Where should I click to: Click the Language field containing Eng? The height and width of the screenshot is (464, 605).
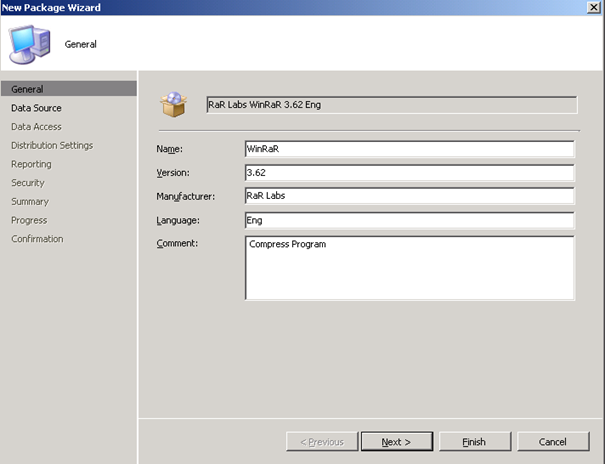point(409,220)
